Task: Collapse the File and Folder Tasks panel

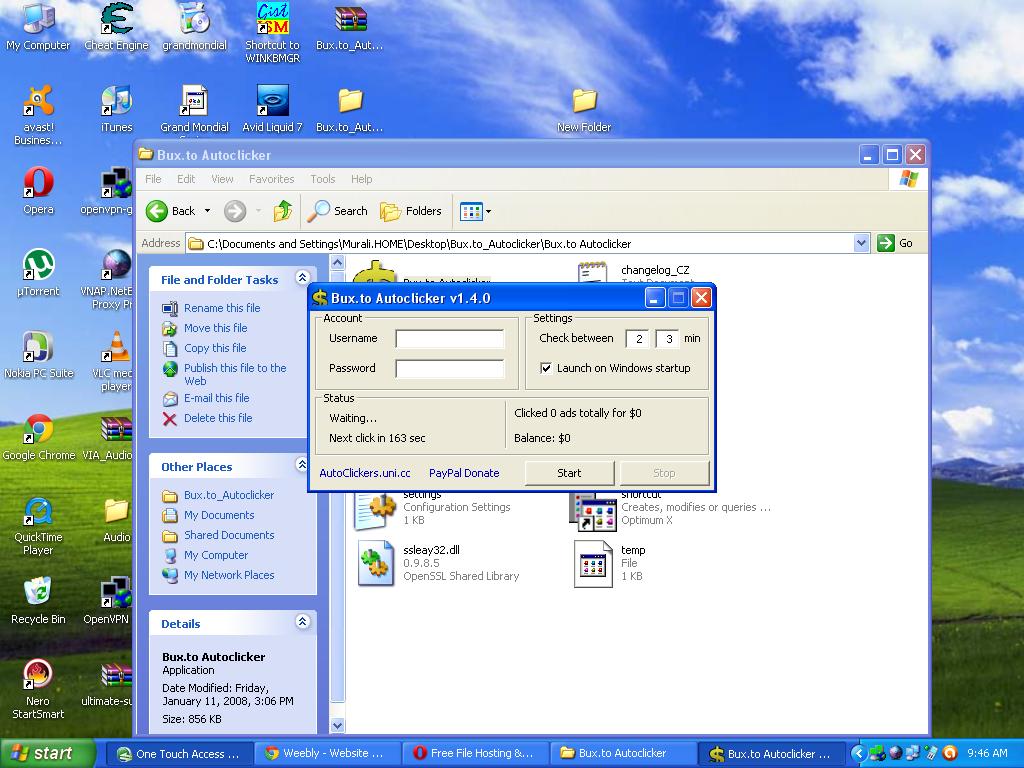Action: [302, 278]
